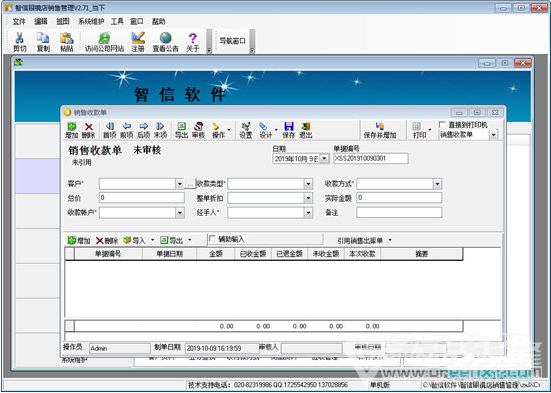This screenshot has width=551, height=393.
Task: Click the 单据日期 column header
Action: [x=169, y=254]
